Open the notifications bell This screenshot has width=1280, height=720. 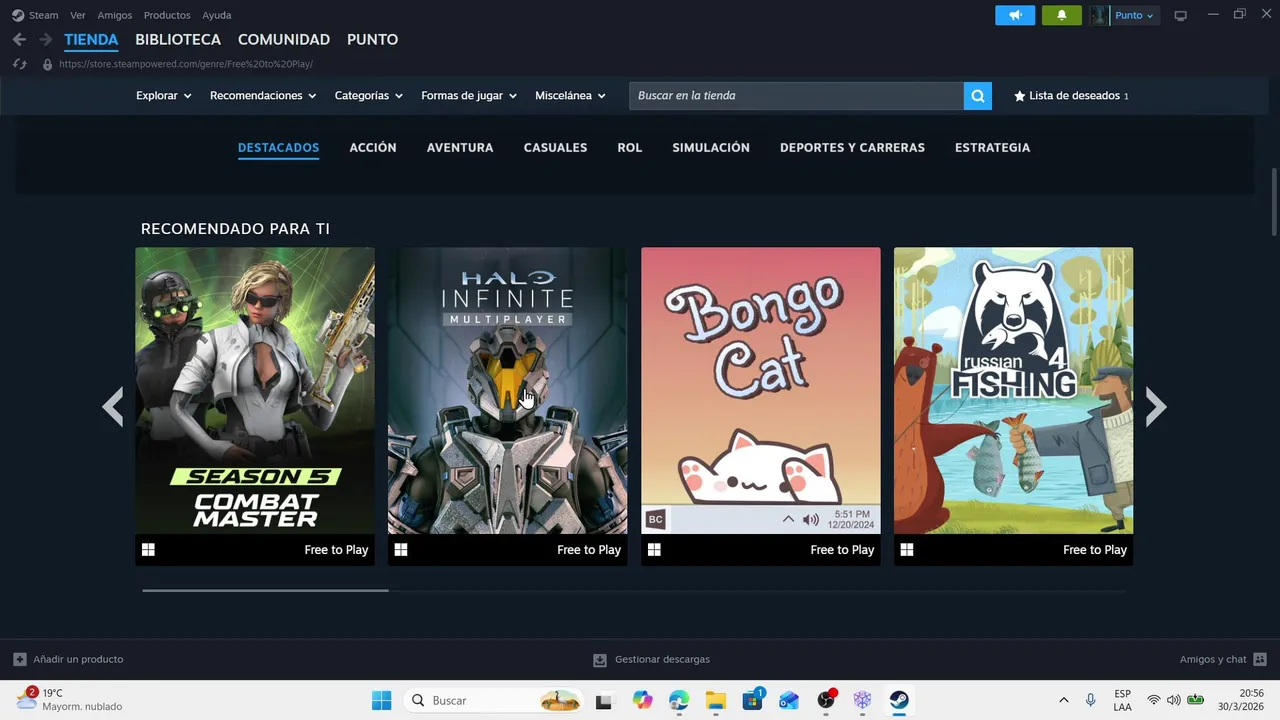click(1061, 15)
